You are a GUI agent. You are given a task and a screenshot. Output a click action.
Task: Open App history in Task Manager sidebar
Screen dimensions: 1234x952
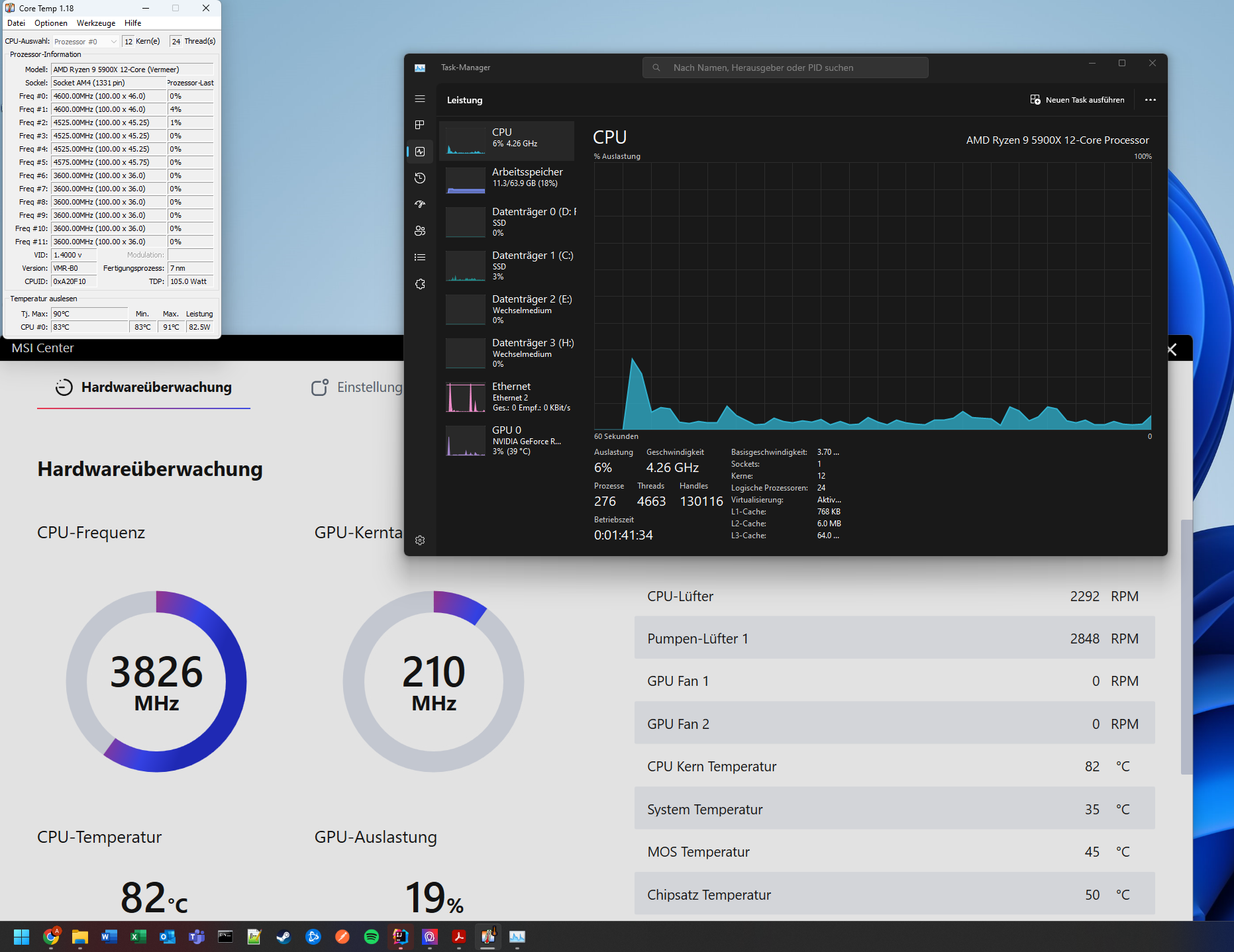click(x=420, y=178)
